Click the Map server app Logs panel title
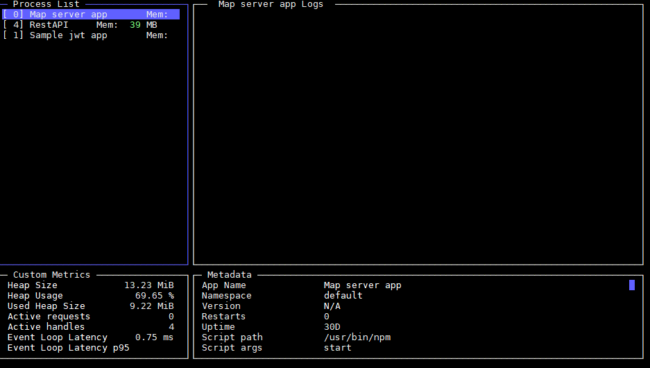 271,4
